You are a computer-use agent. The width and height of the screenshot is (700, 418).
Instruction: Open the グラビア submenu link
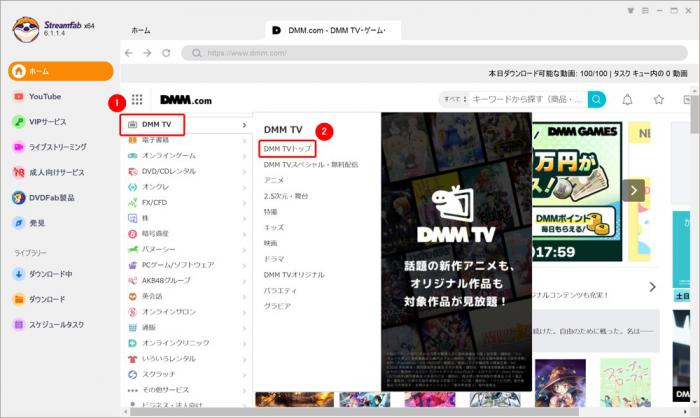(x=277, y=306)
